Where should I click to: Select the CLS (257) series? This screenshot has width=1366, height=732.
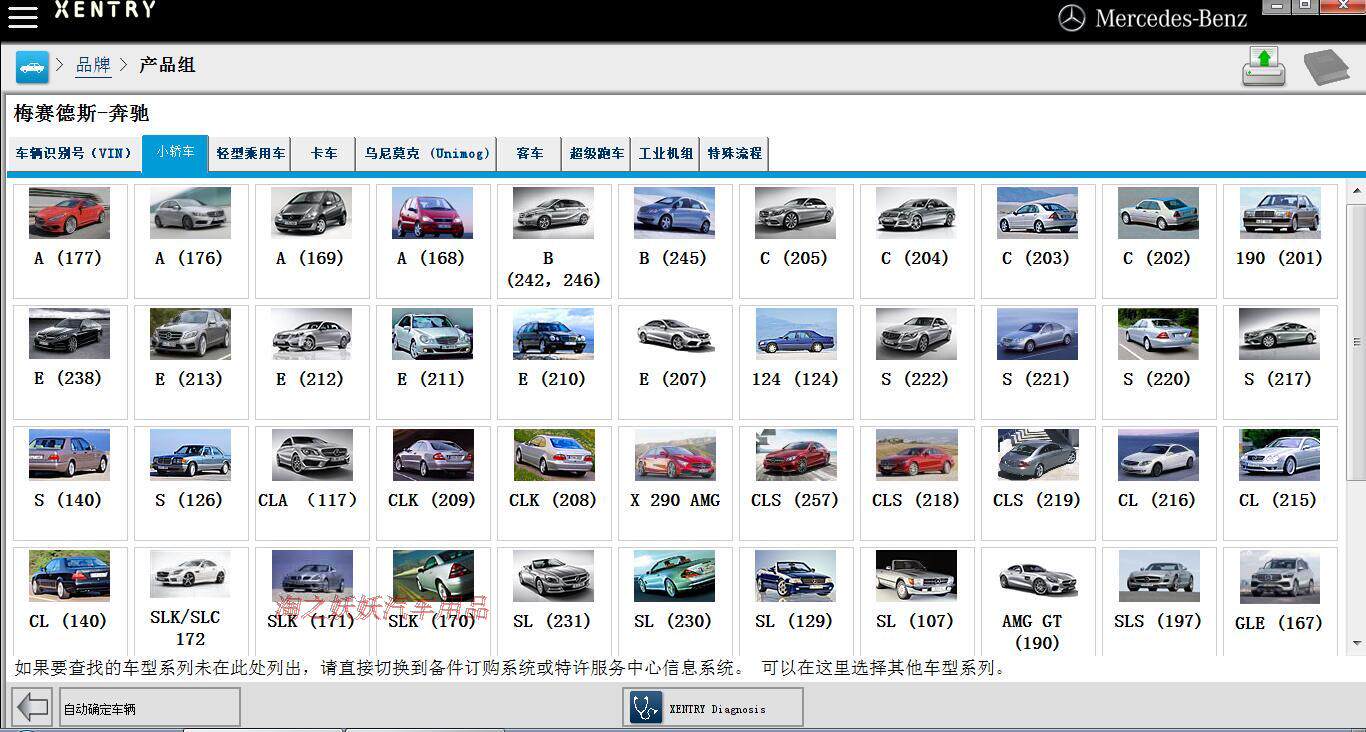[796, 483]
